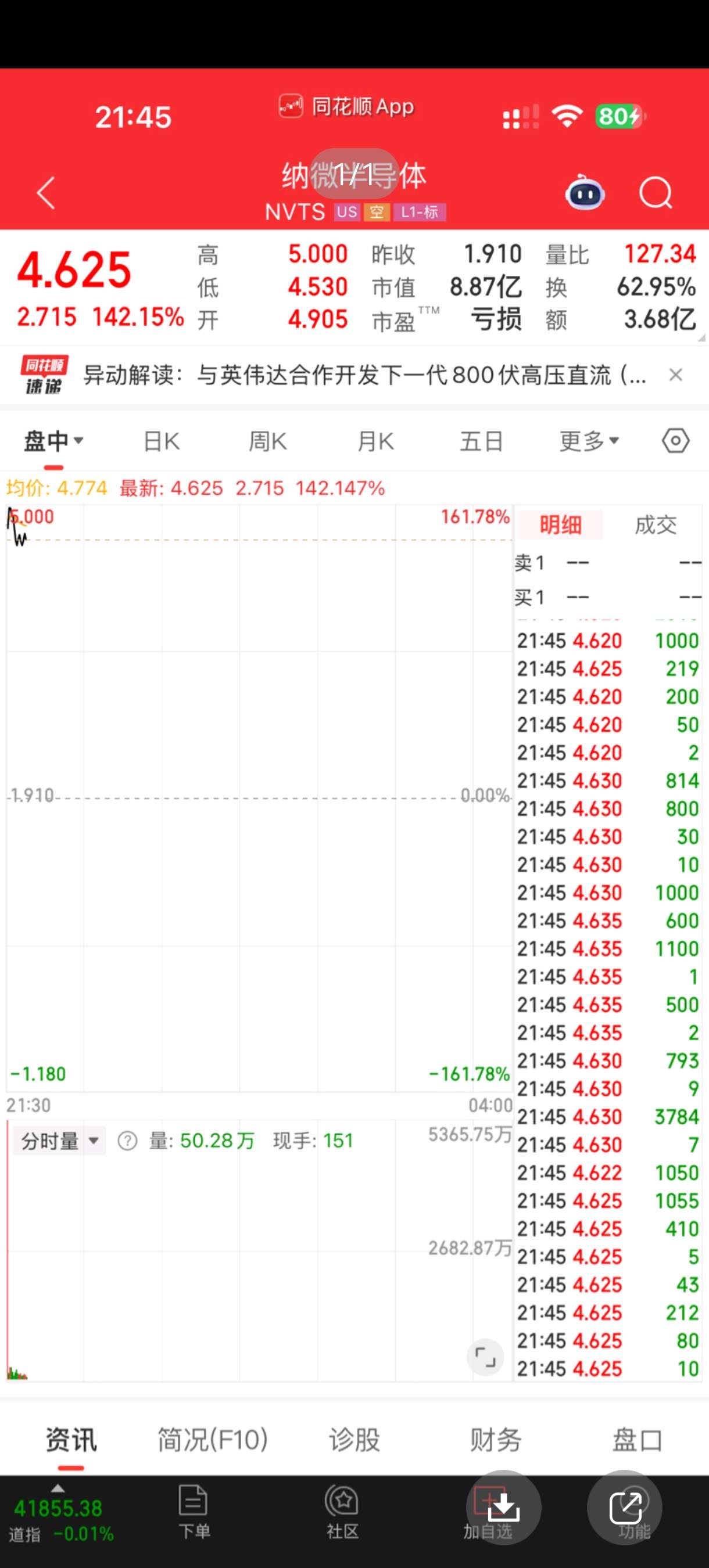Tap the share floating button
Viewport: 709px width, 1568px height.
coord(625,1507)
